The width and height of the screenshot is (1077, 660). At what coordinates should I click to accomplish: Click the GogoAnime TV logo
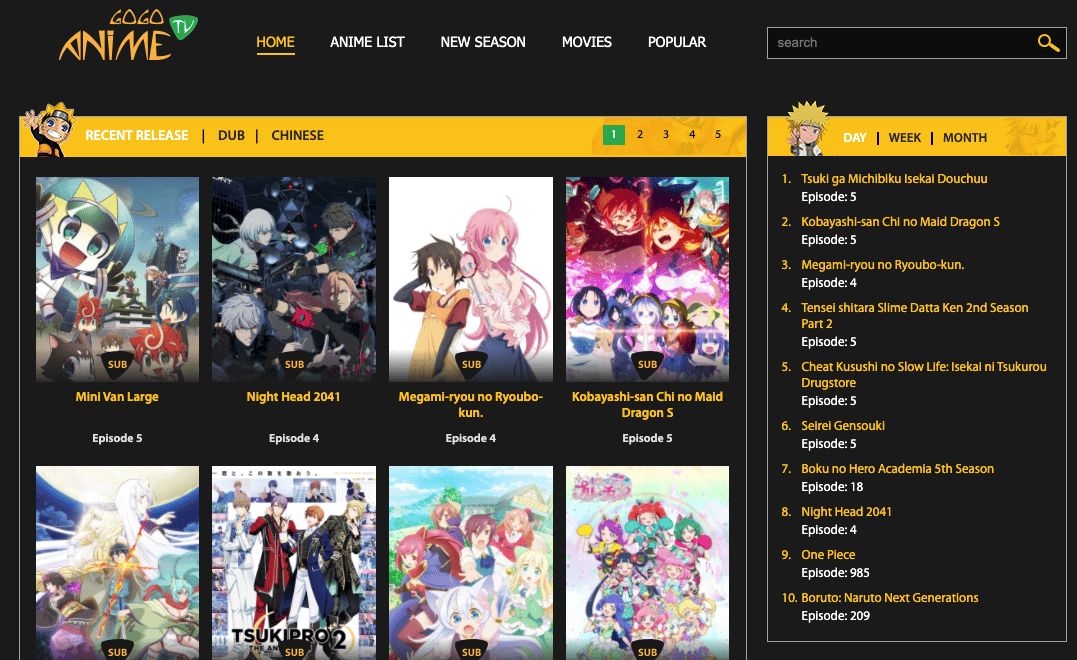pyautogui.click(x=128, y=35)
